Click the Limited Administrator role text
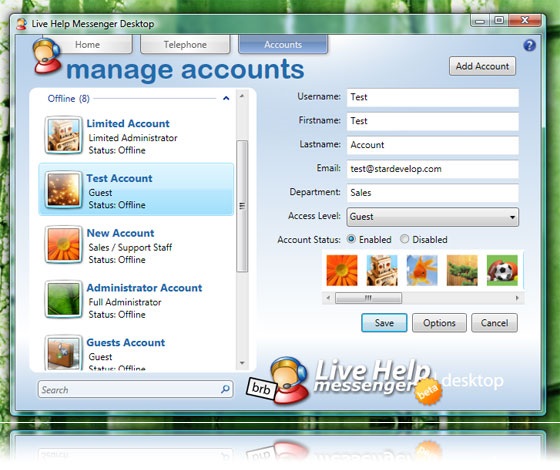Screen dimensions: 560x470 133,138
